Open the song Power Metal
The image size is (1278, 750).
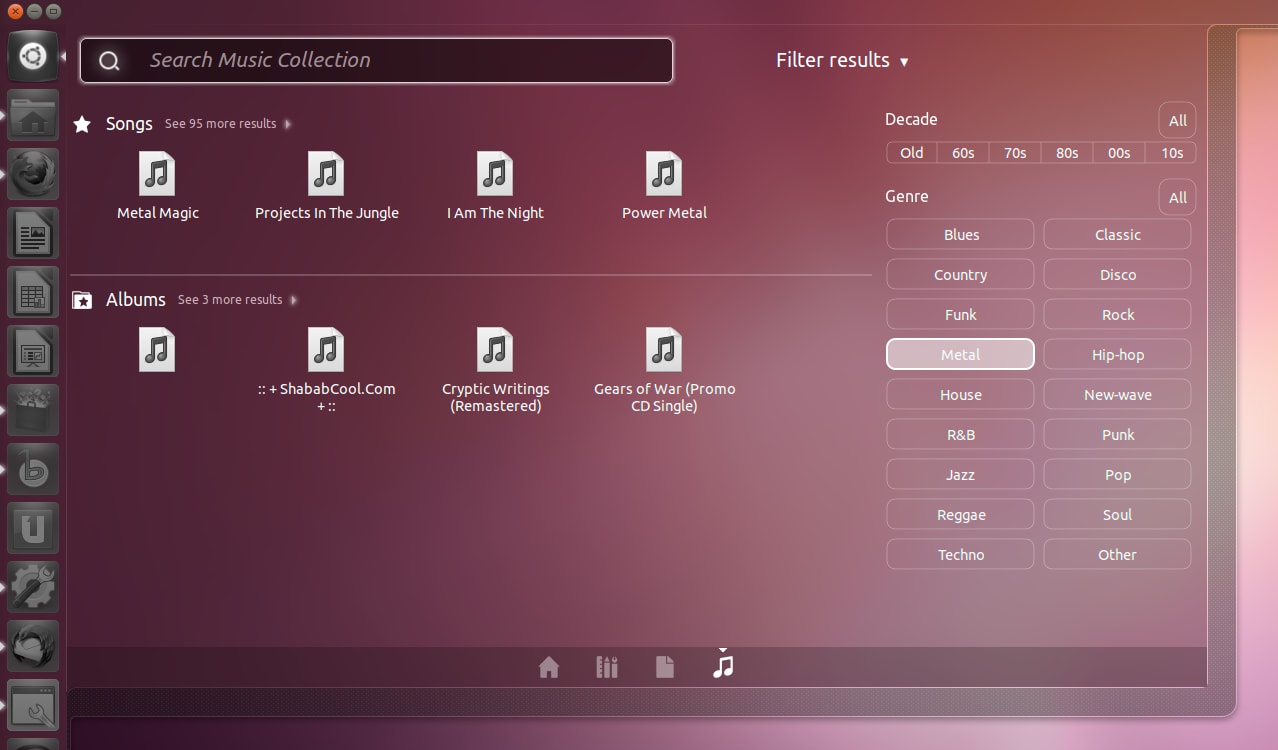[664, 186]
